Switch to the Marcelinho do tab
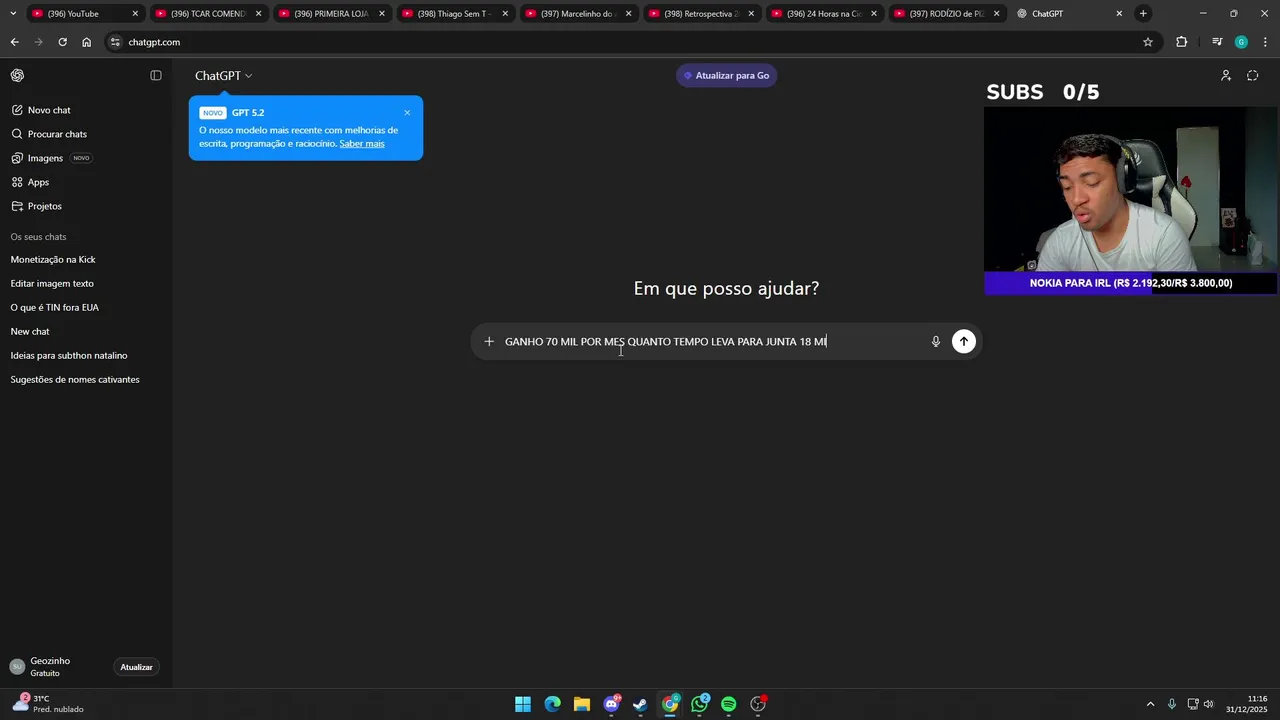This screenshot has width=1280, height=720. [x=577, y=14]
